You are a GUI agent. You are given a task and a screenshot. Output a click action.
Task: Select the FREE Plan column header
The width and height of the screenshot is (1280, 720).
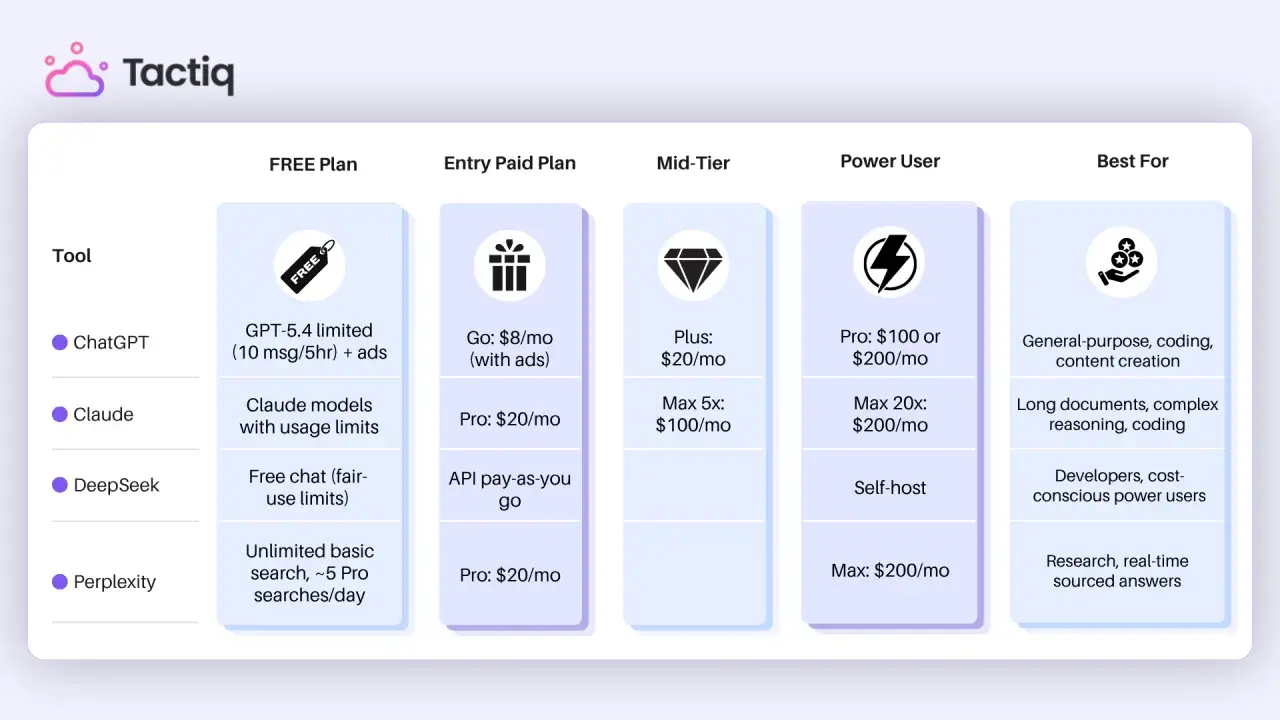point(313,165)
